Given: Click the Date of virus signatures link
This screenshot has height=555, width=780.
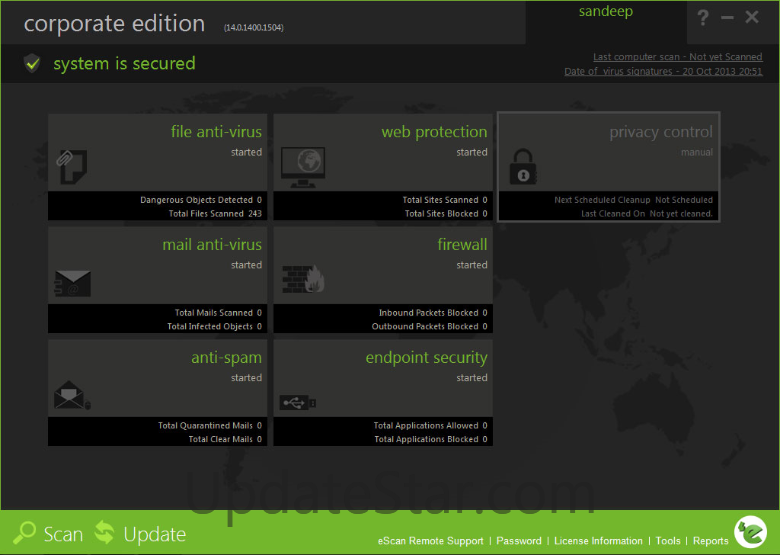Looking at the screenshot, I should 663,72.
